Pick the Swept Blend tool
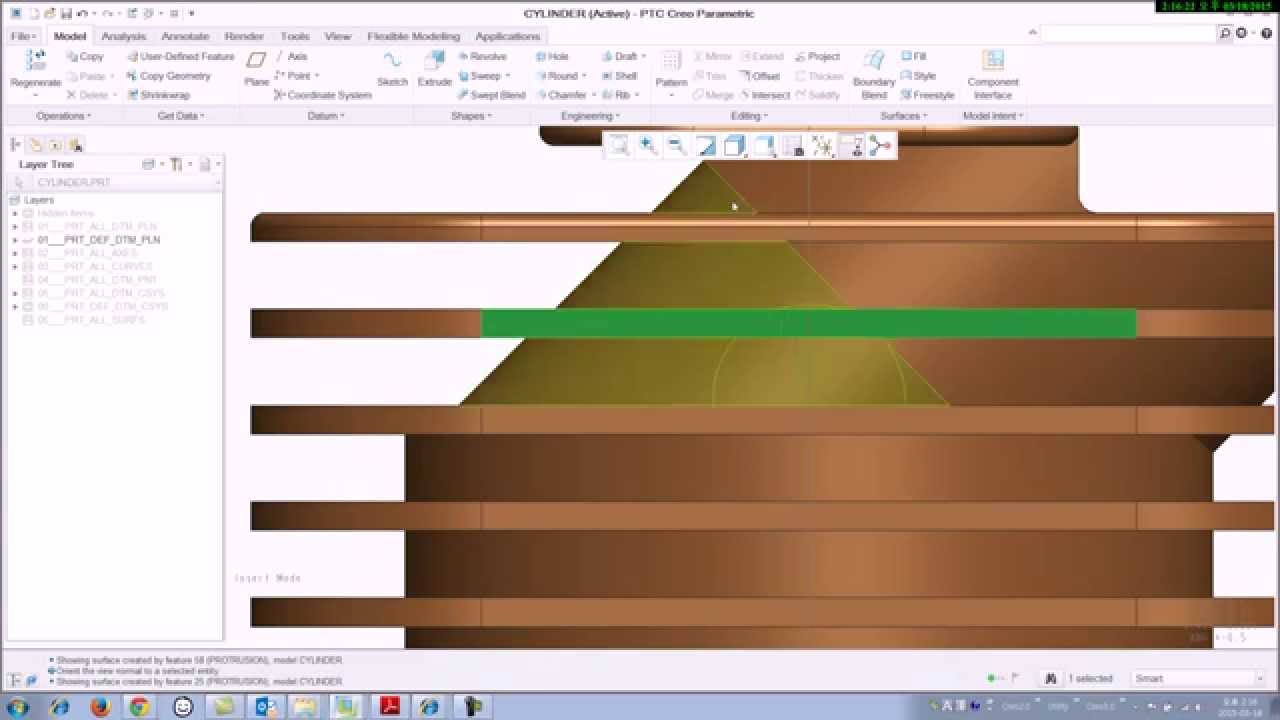Screen dimensions: 1280x720 pyautogui.click(x=491, y=95)
